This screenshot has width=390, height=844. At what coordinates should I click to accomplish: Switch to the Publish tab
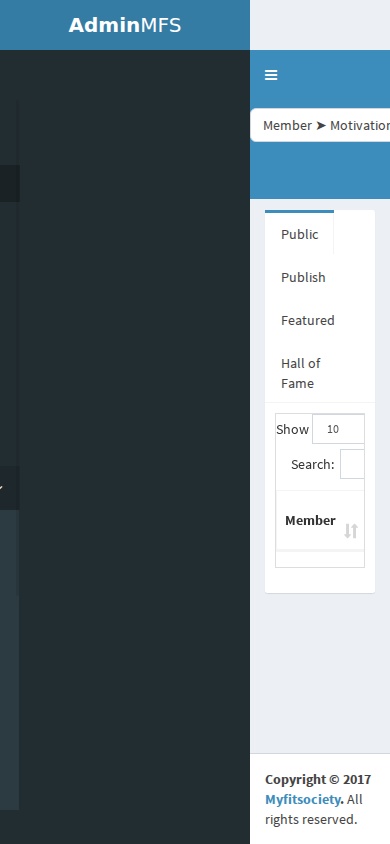303,277
